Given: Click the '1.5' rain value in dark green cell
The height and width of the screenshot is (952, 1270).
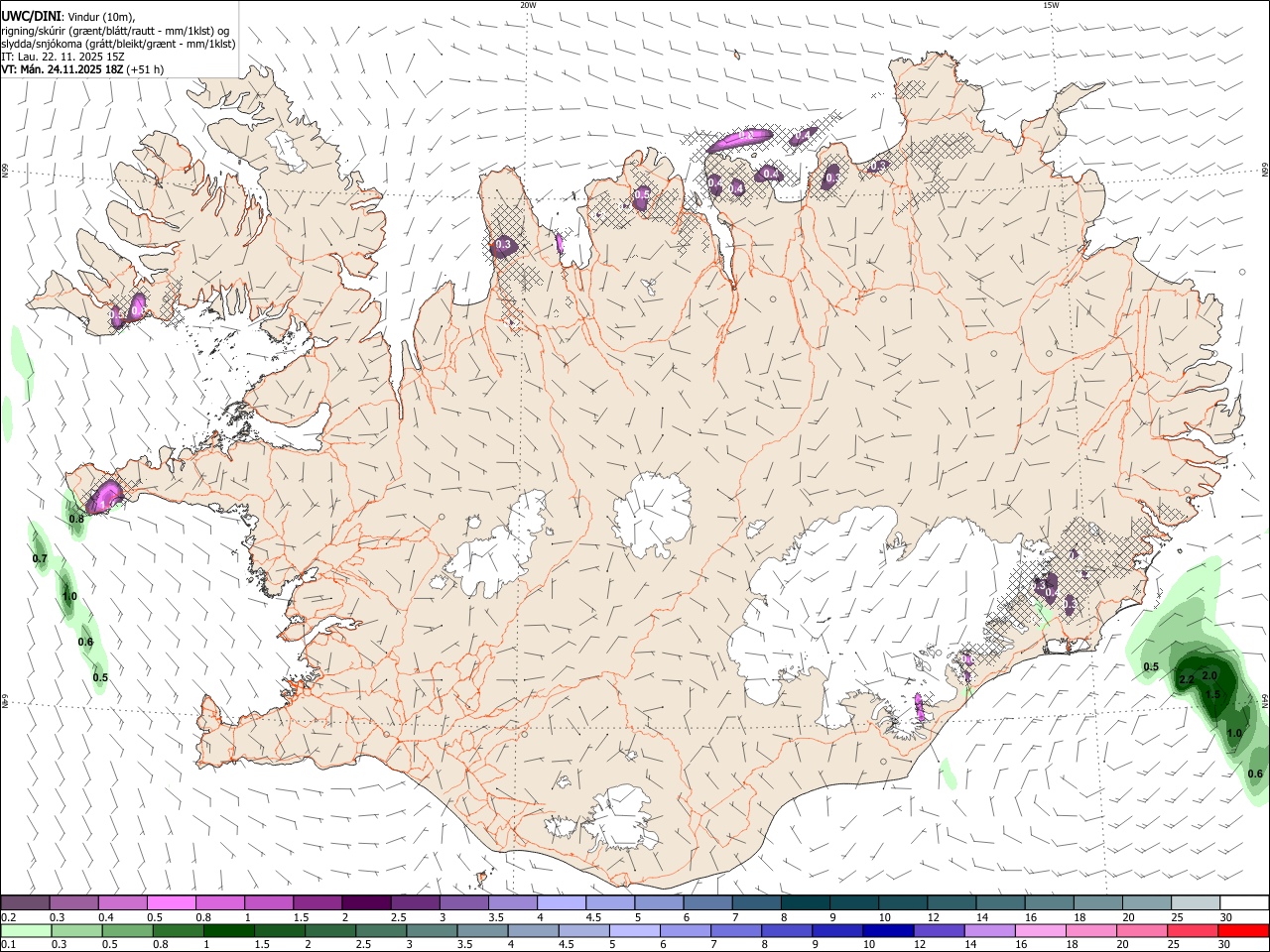Looking at the screenshot, I should coord(1212,694).
